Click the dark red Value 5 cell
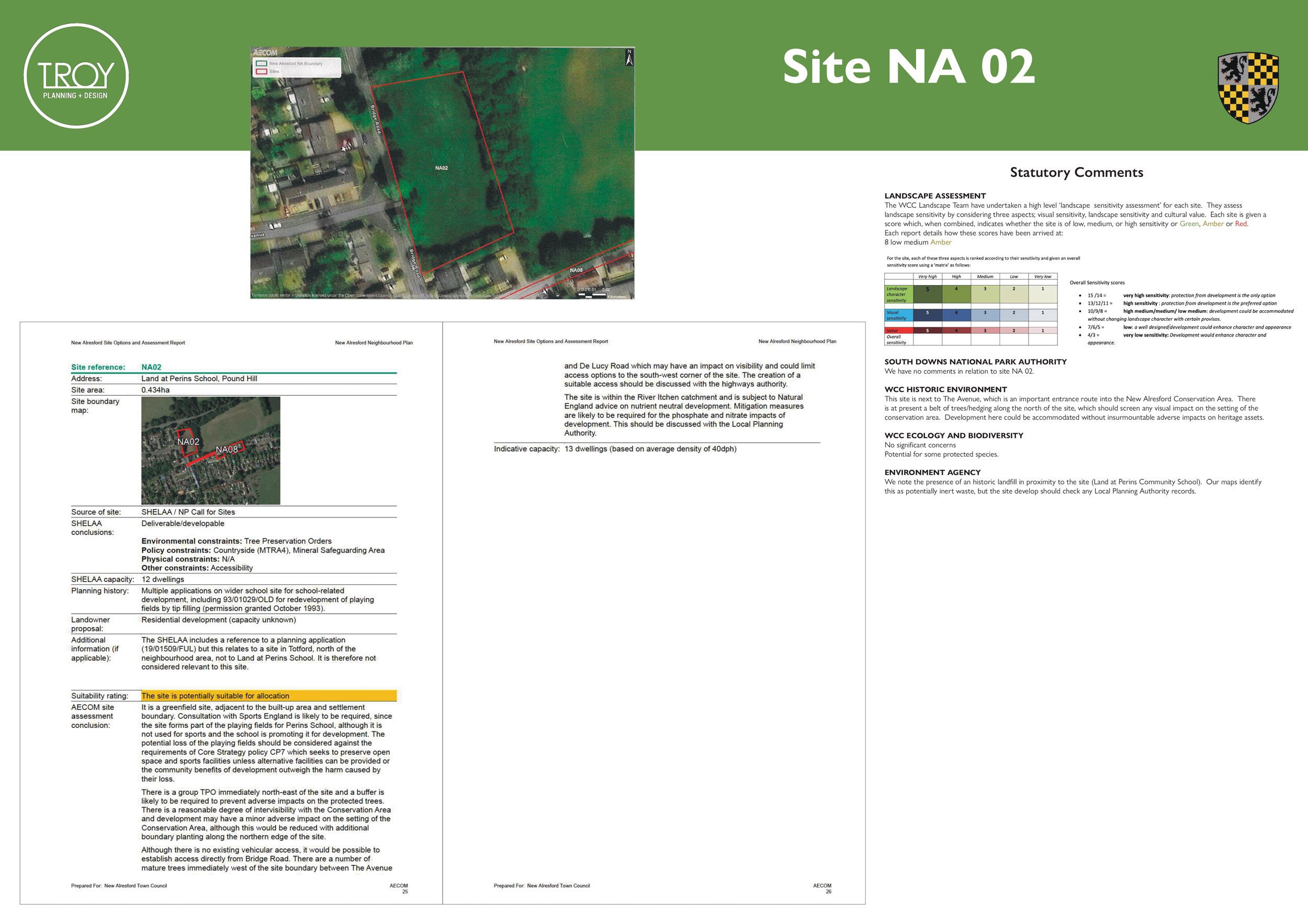 927,330
